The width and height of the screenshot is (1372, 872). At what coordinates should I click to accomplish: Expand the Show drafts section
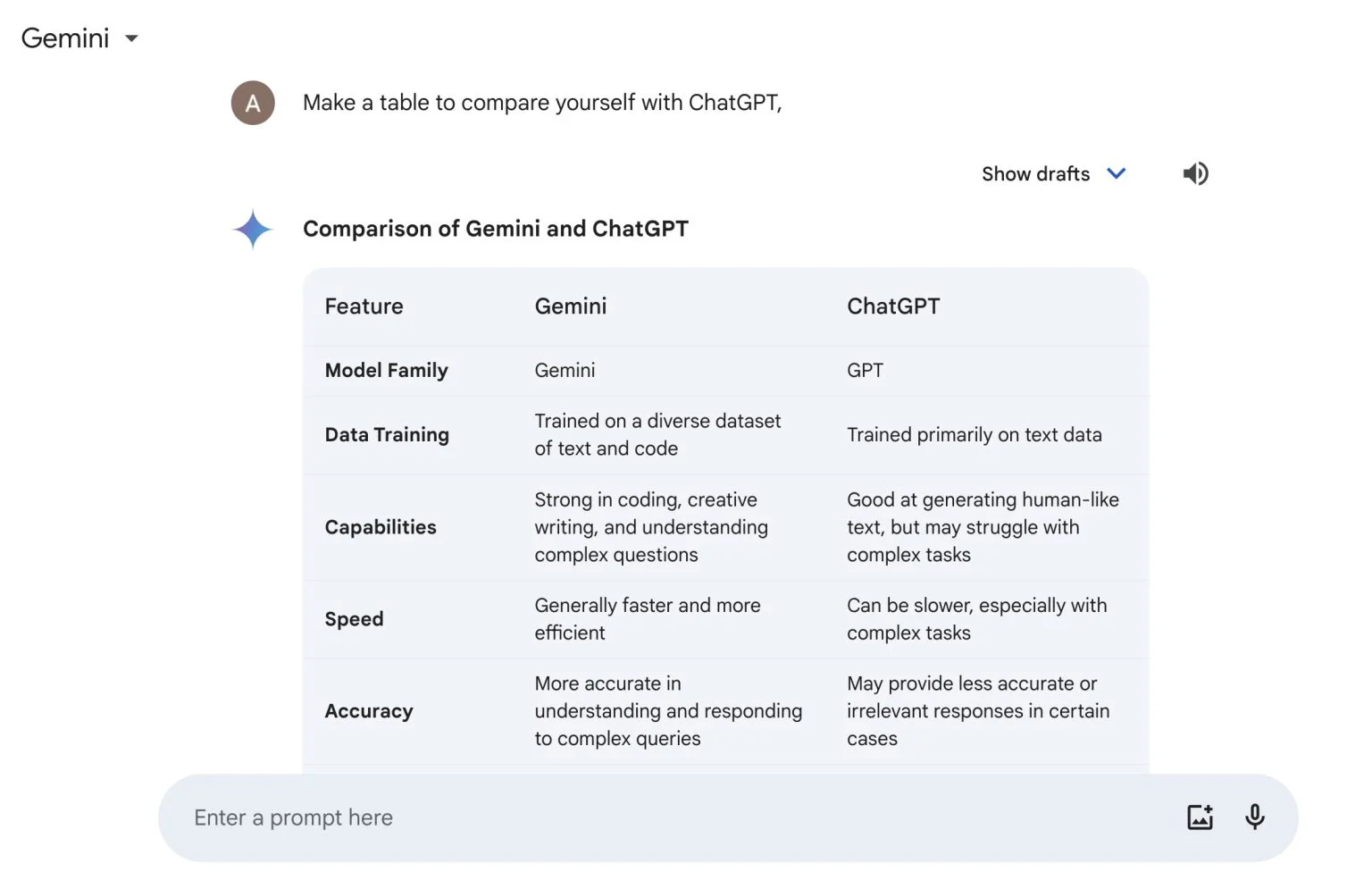point(1036,173)
